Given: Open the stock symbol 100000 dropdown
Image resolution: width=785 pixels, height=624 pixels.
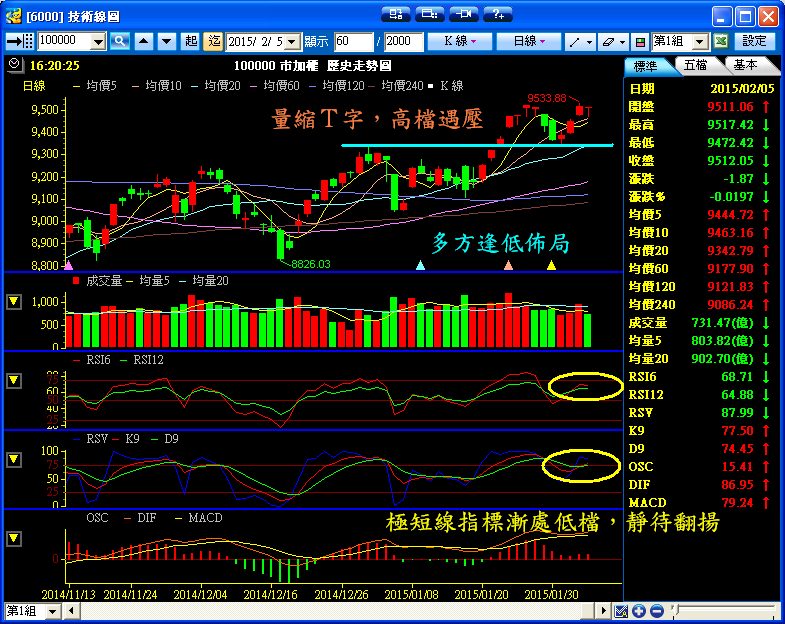Looking at the screenshot, I should [98, 41].
